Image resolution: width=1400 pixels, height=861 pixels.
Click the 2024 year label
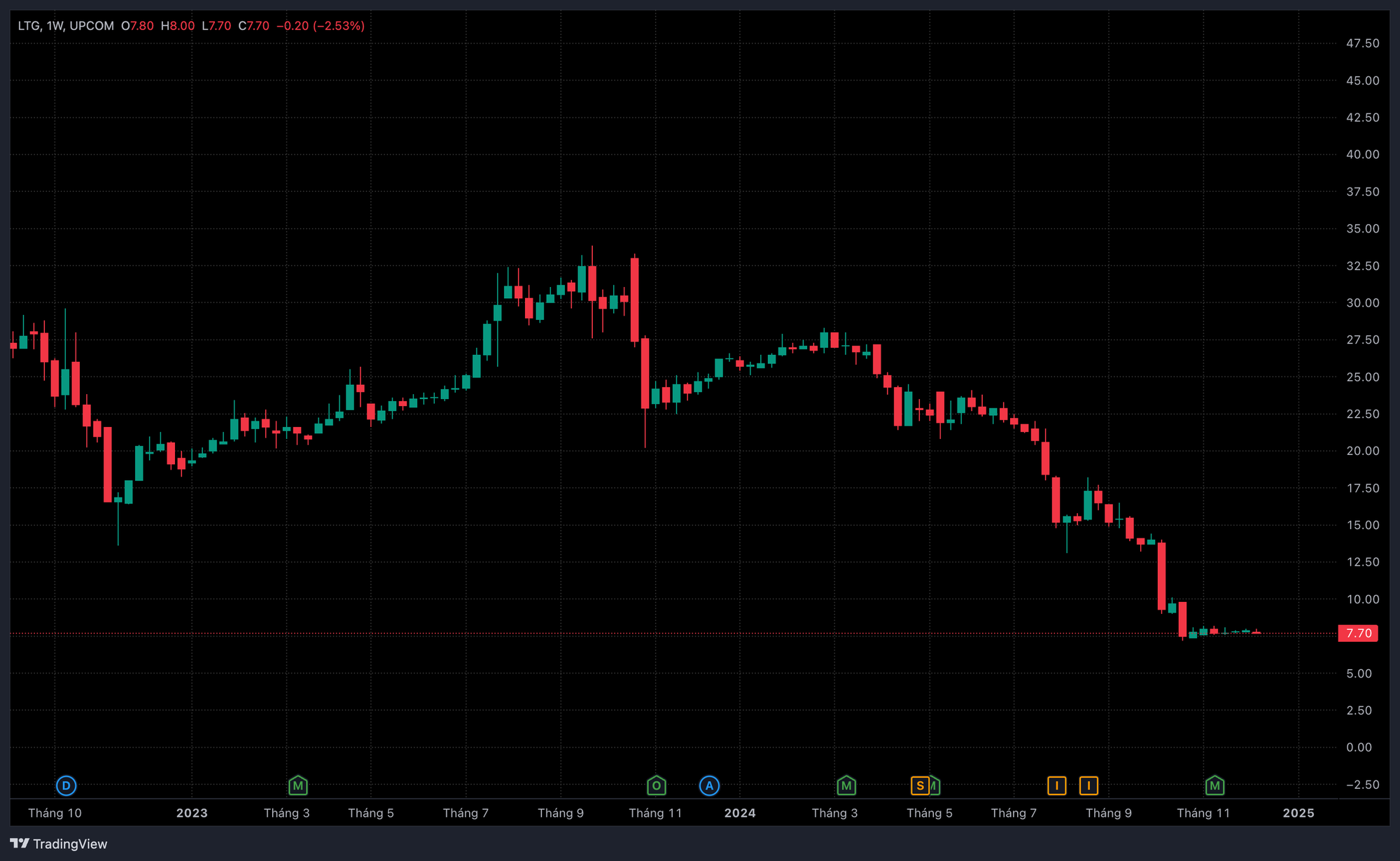pos(740,813)
